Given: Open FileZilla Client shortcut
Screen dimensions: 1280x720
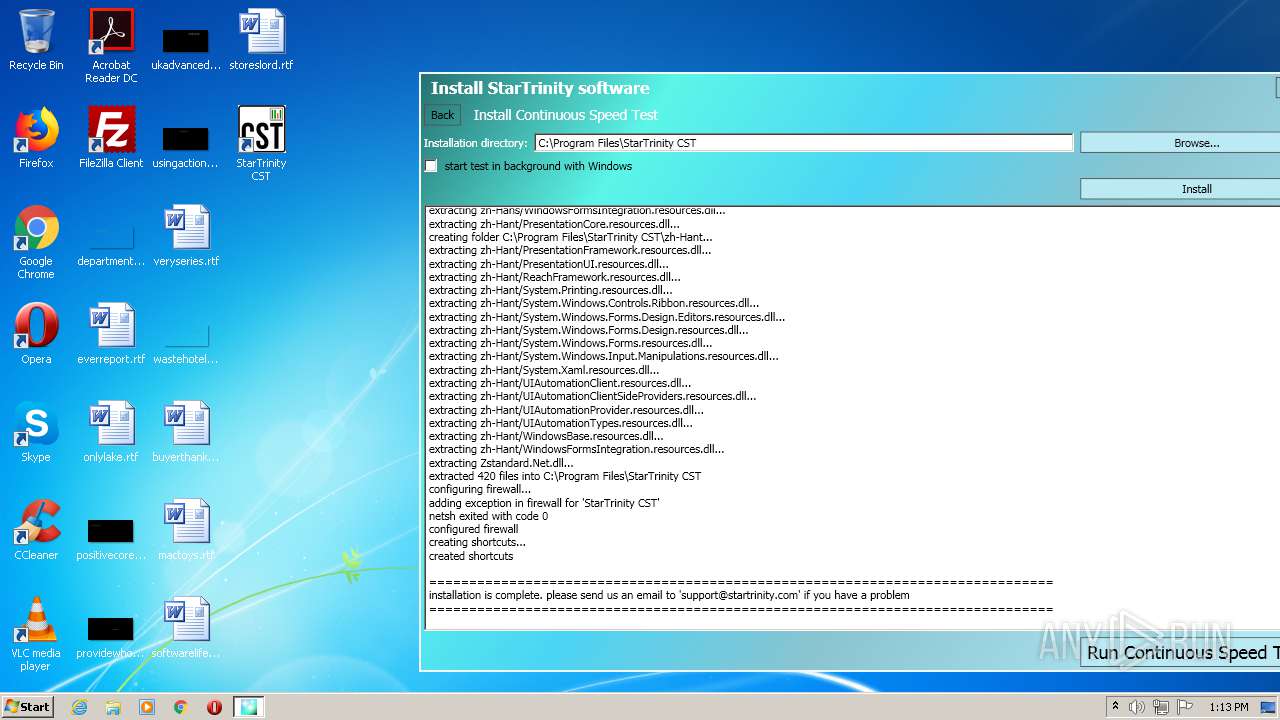Looking at the screenshot, I should [111, 138].
